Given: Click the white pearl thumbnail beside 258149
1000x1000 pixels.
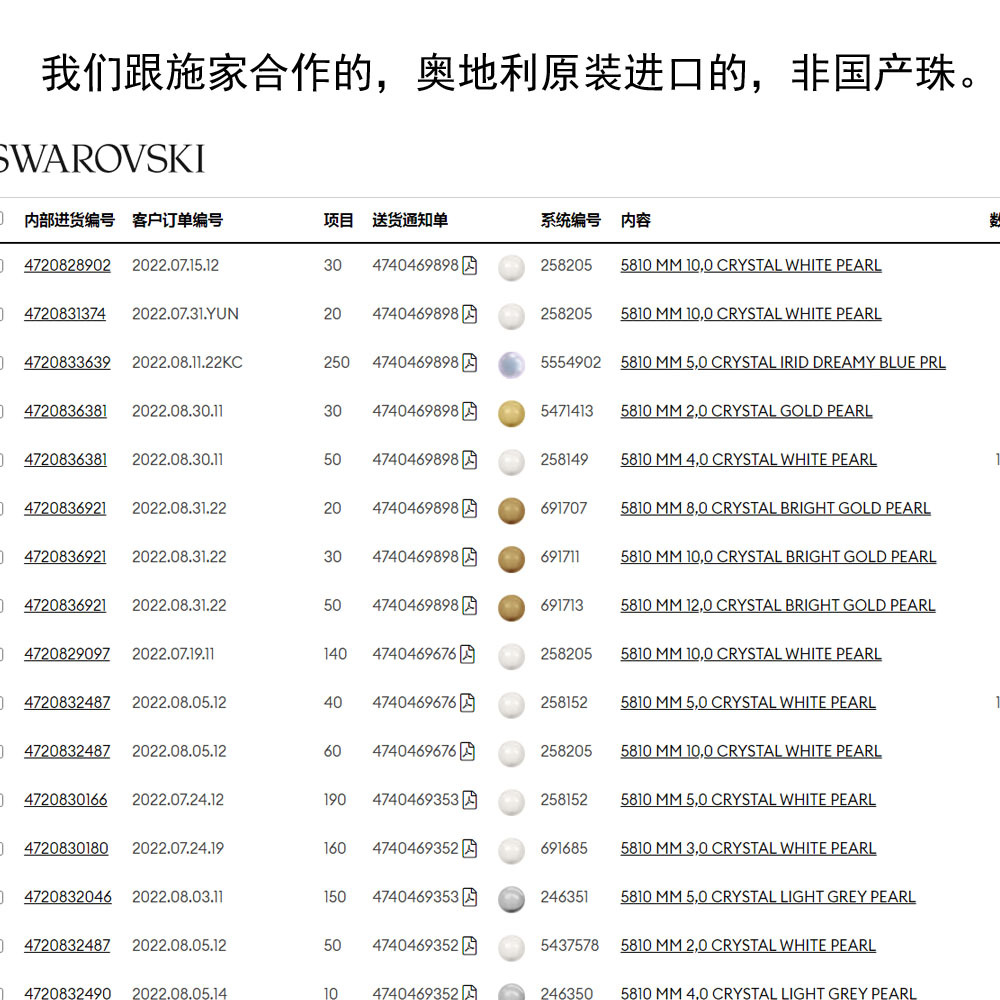Looking at the screenshot, I should (x=511, y=461).
